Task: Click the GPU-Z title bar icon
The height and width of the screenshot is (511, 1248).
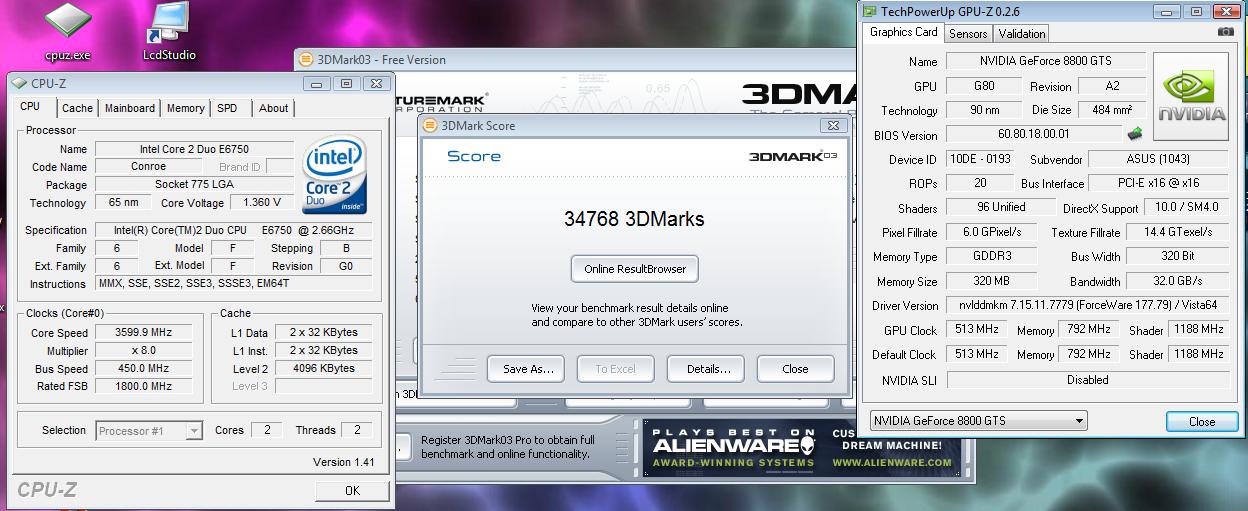Action: pos(868,12)
